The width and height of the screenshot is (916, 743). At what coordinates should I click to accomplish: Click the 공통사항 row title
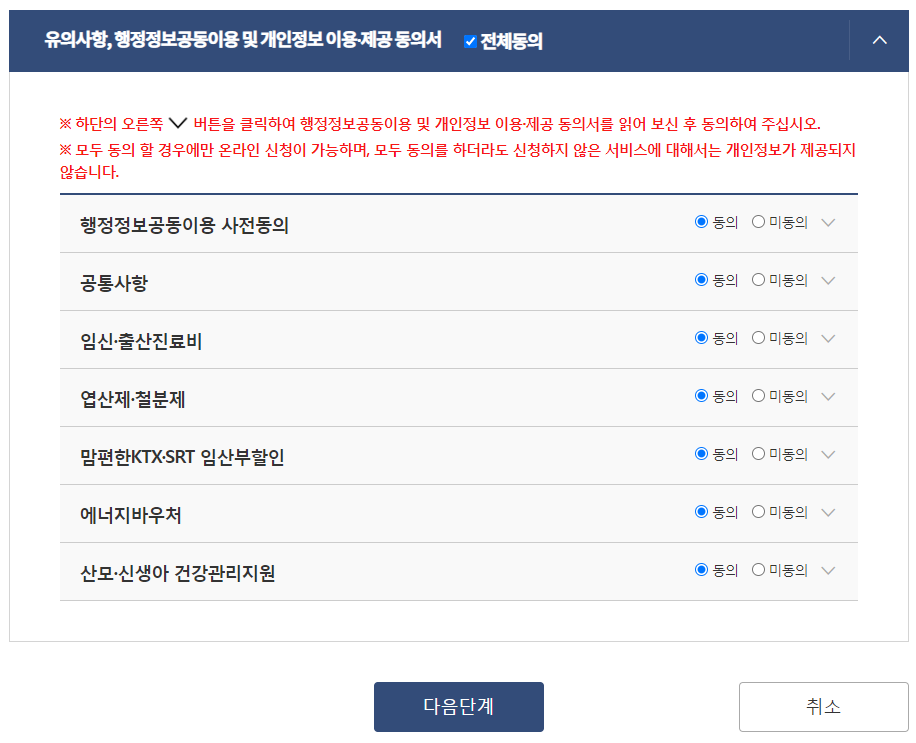click(114, 283)
